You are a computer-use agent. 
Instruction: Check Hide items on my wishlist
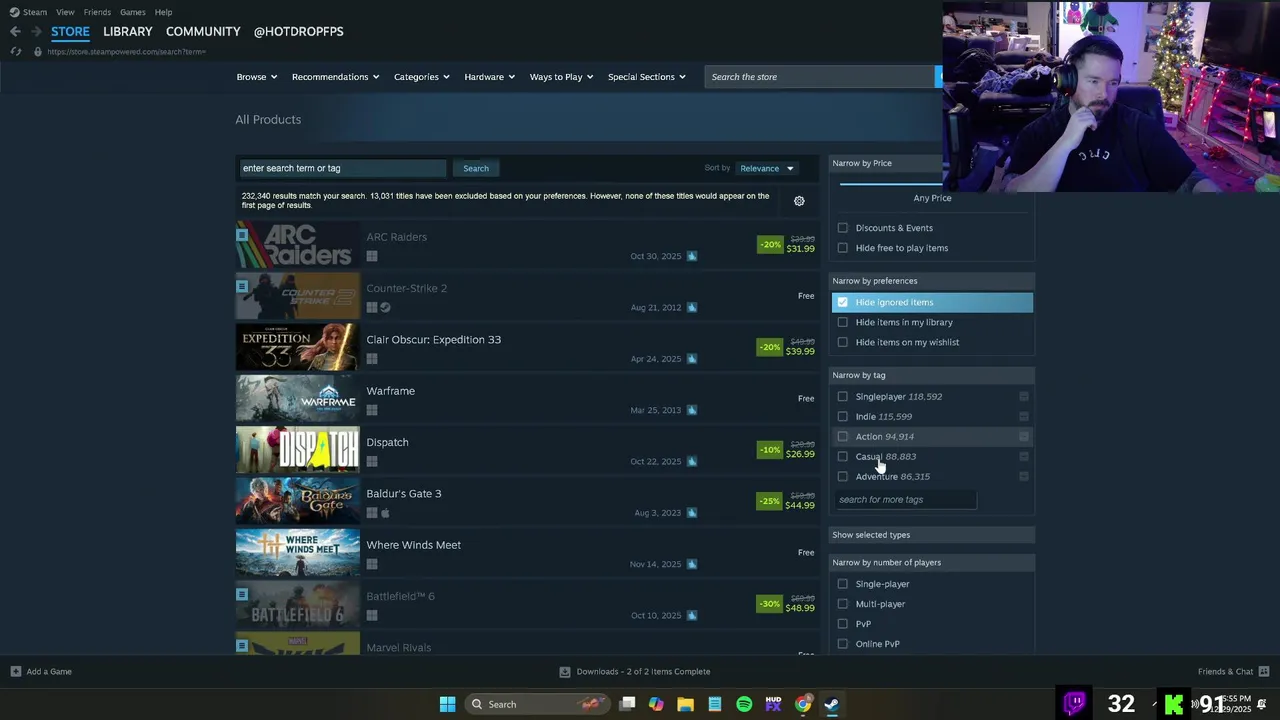click(842, 342)
